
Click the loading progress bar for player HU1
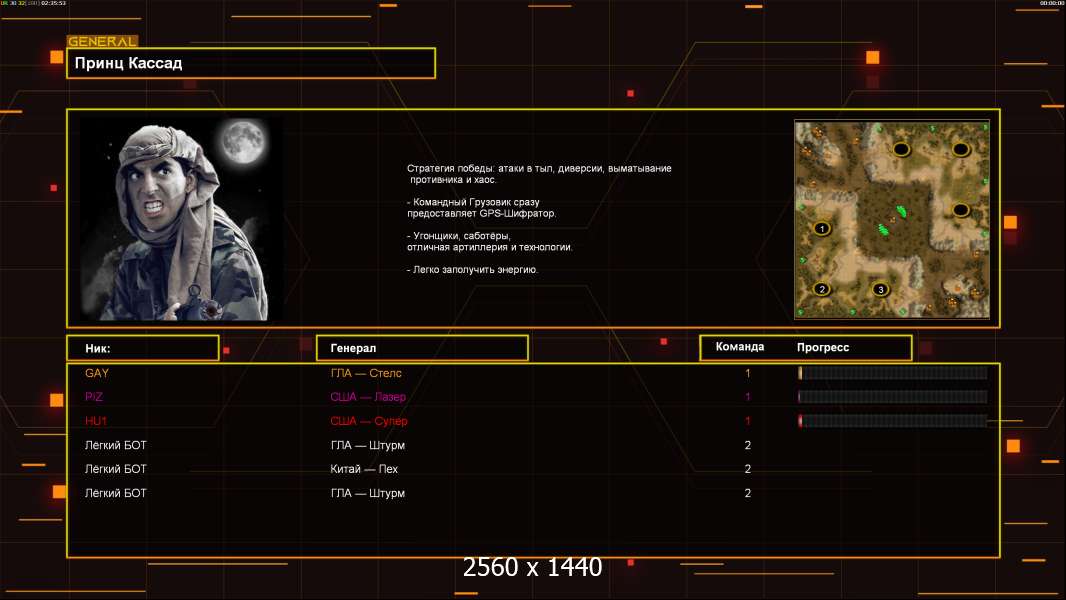point(892,421)
